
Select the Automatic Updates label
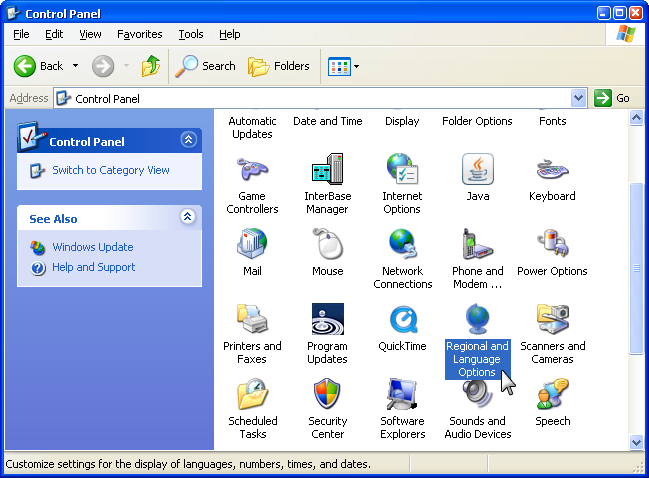pyautogui.click(x=252, y=127)
